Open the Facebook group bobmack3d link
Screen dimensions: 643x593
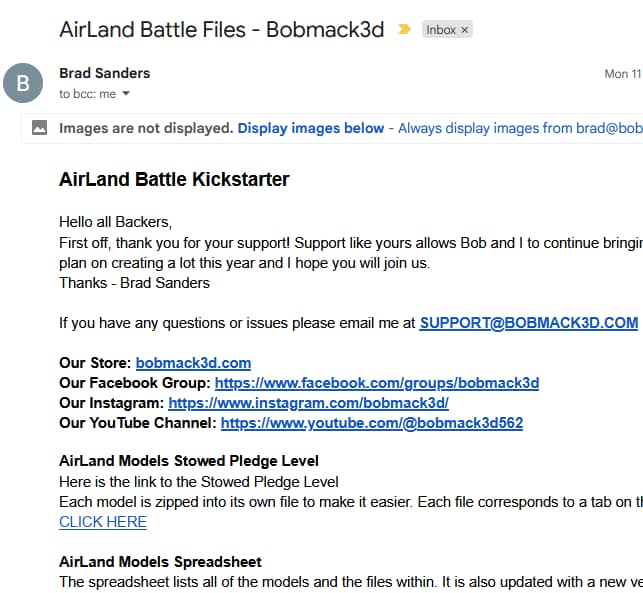(377, 383)
